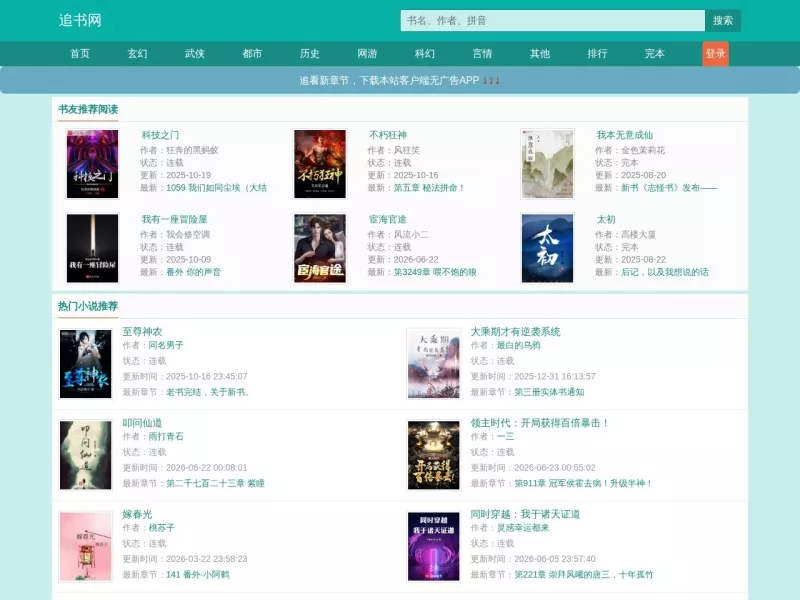800x600 pixels.
Task: Click the 太初 title link
Action: click(x=606, y=219)
